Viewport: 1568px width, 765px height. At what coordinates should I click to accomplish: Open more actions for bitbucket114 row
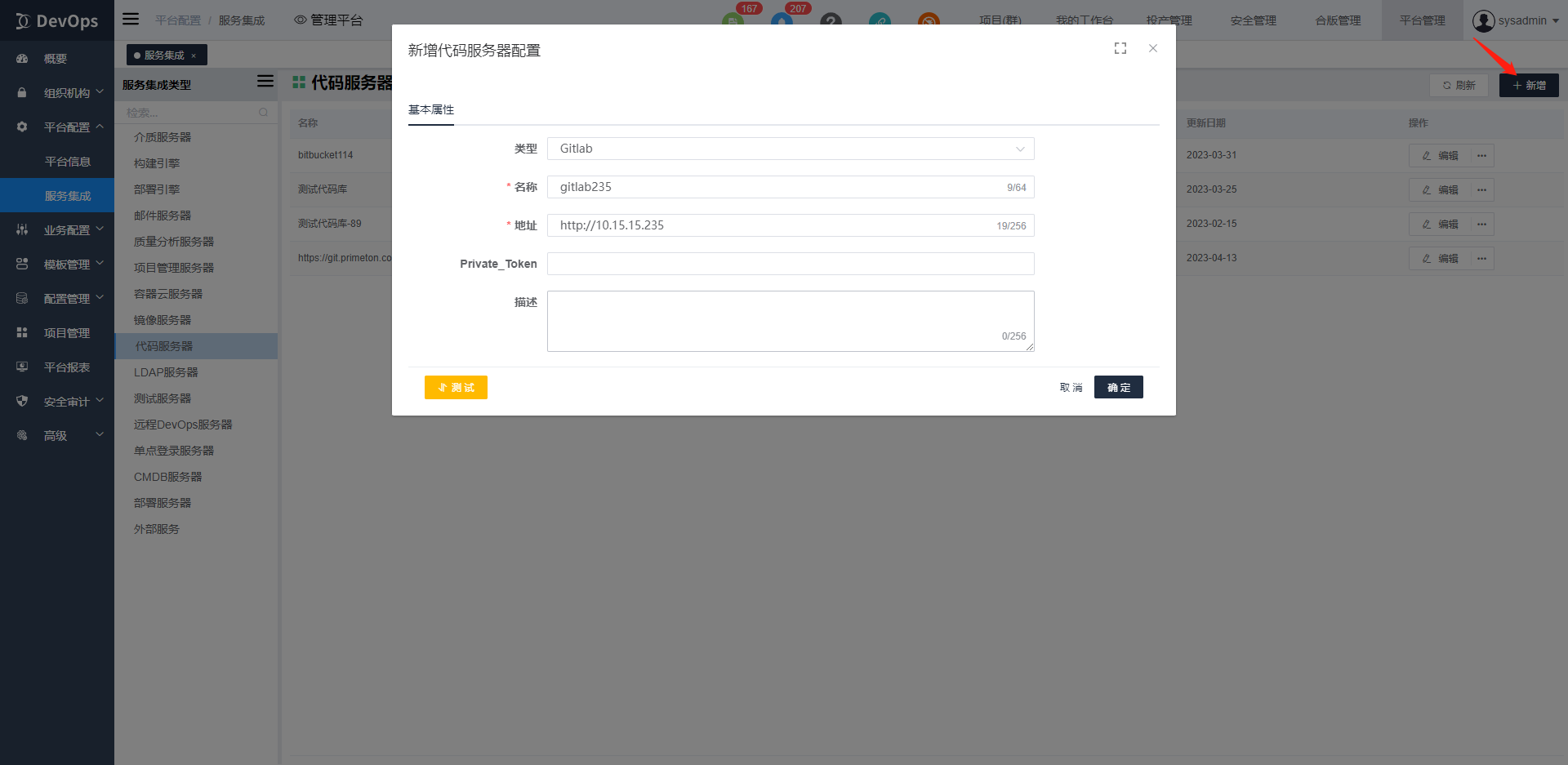coord(1482,156)
